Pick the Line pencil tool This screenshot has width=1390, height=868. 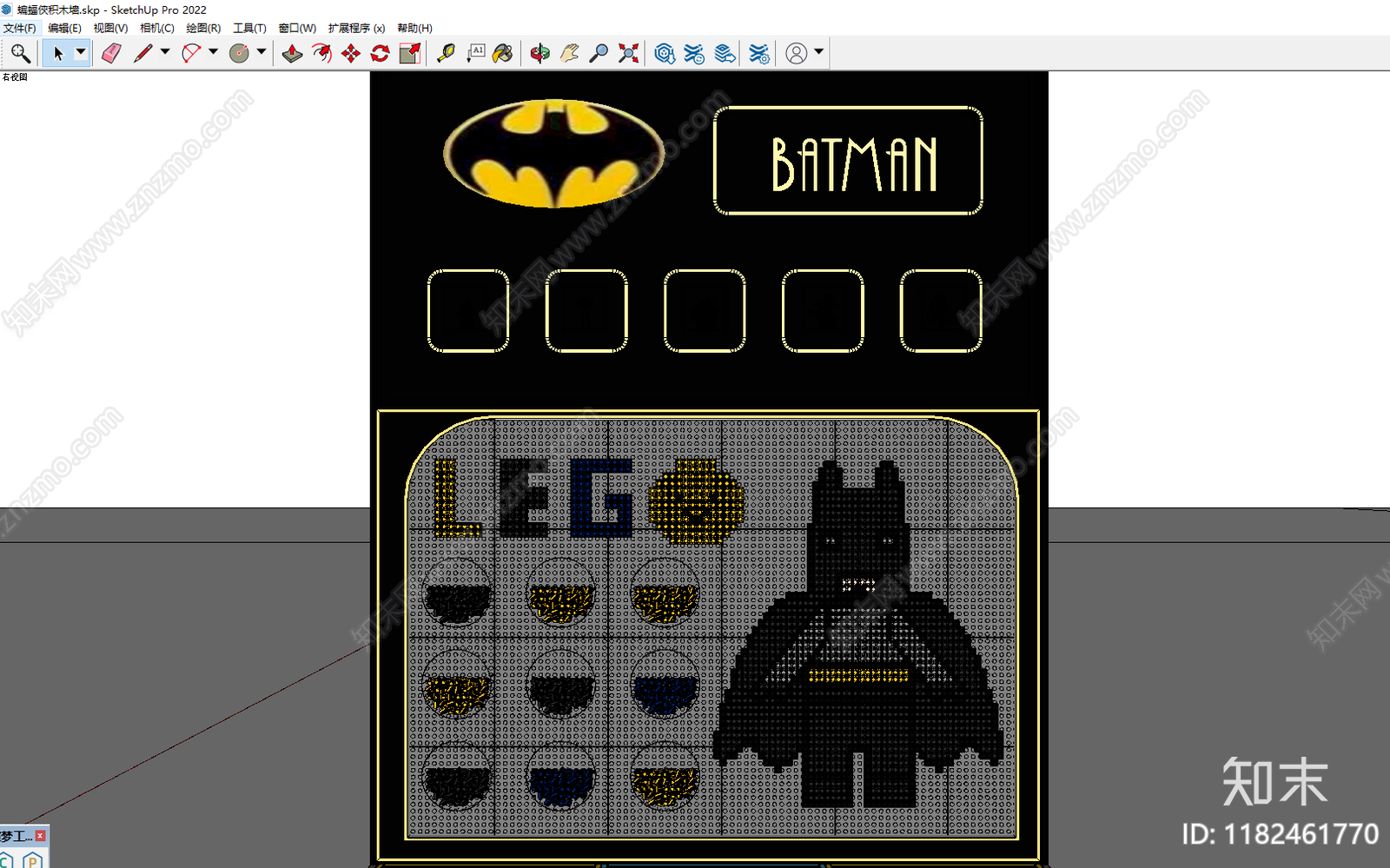(x=142, y=54)
